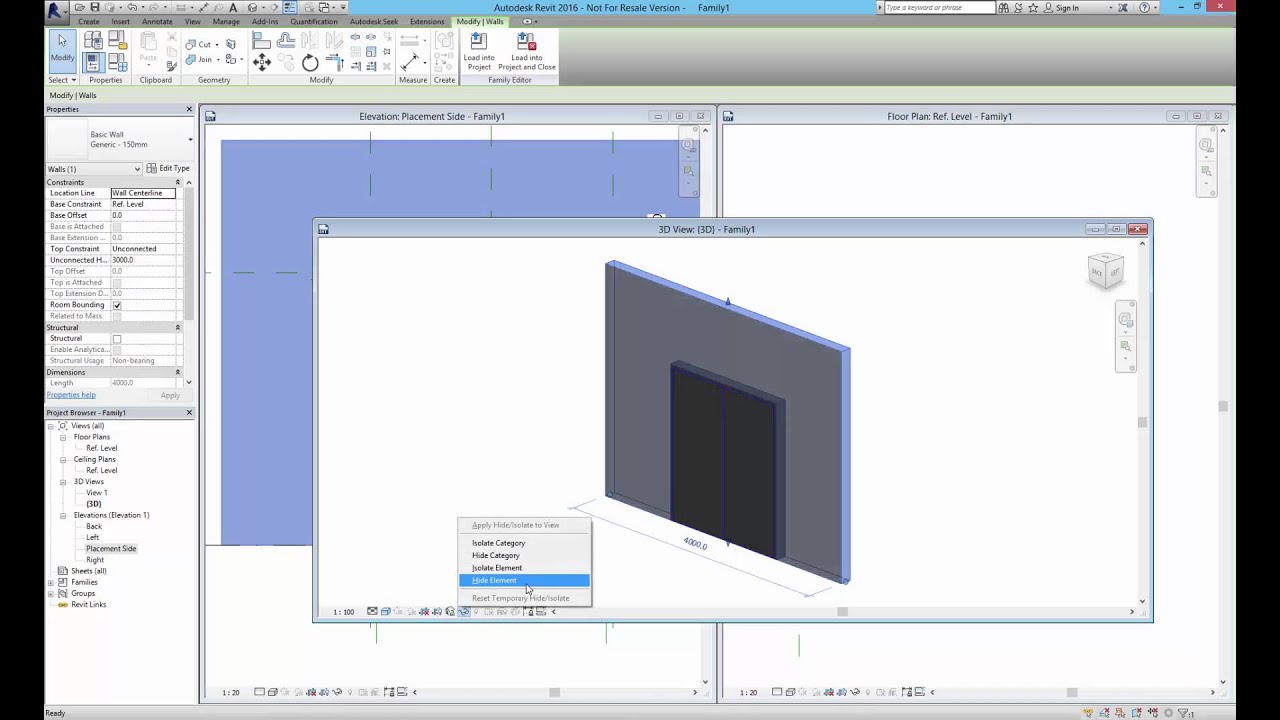Click Temporary Hide/Isolate glasses icon in 3D View bar
The image size is (1280, 720).
click(463, 611)
